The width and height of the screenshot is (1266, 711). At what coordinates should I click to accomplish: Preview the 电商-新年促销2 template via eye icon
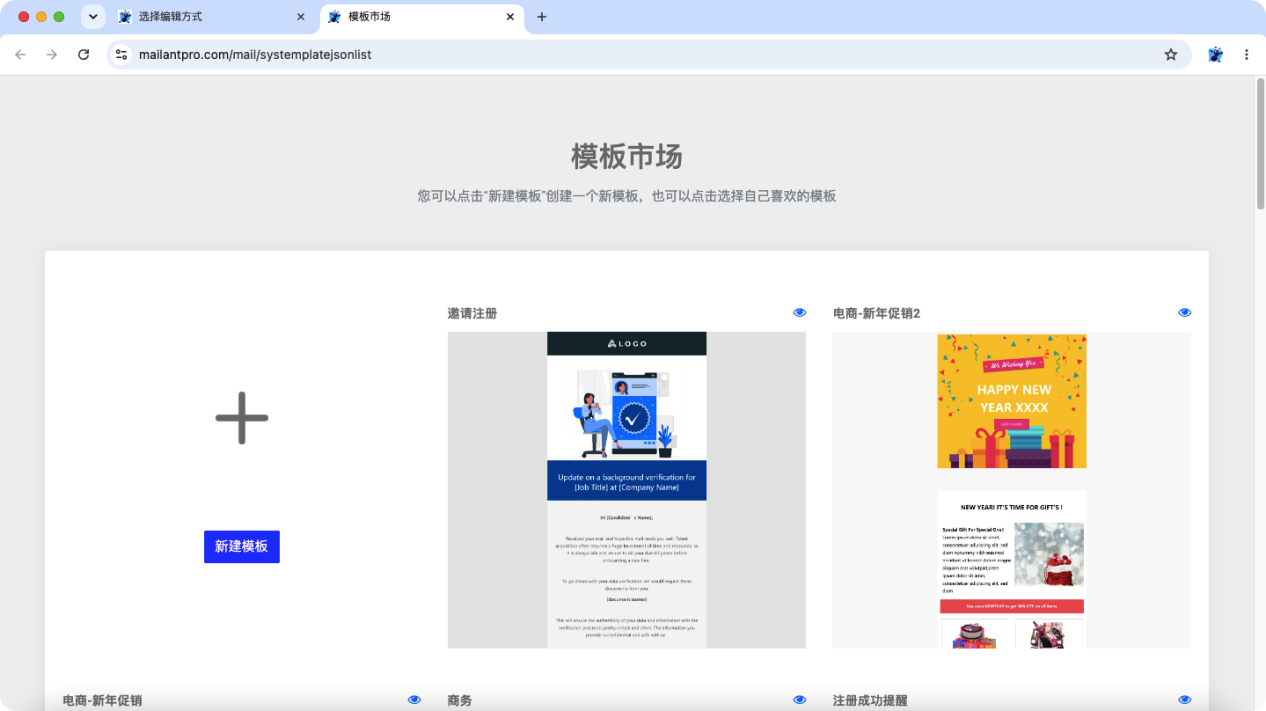click(1184, 313)
